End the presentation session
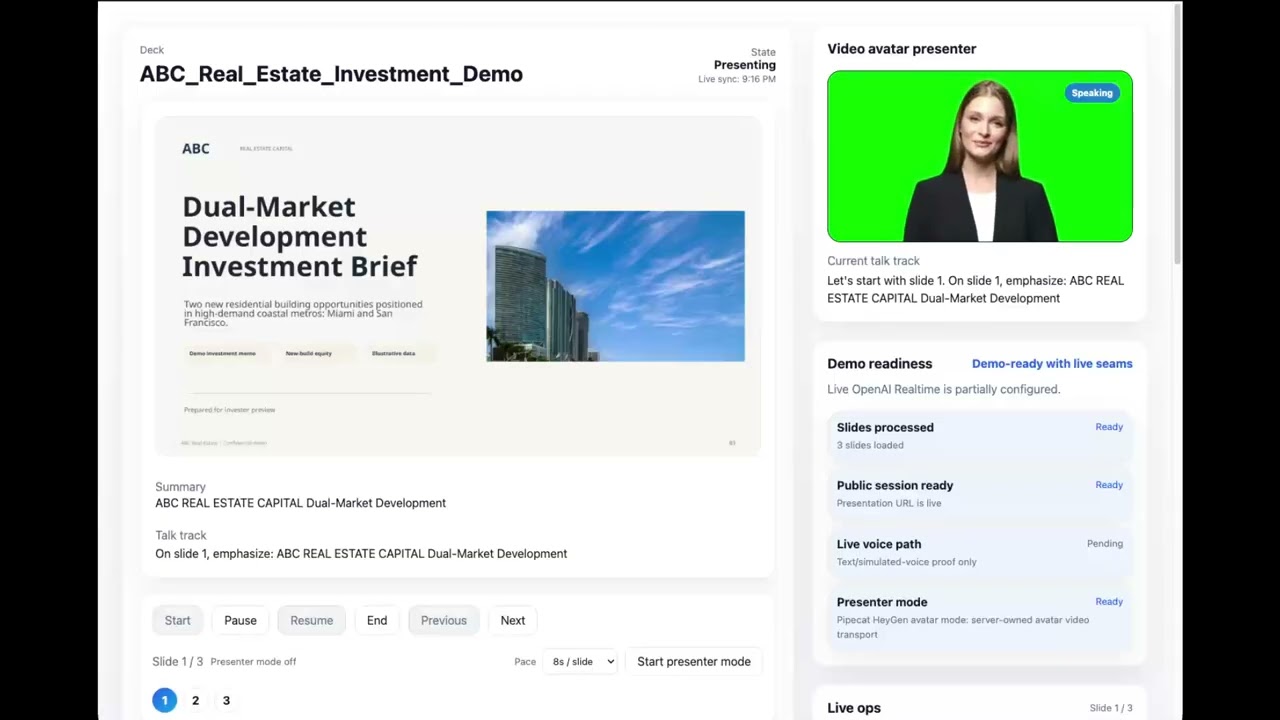The height and width of the screenshot is (720, 1280). pos(377,620)
